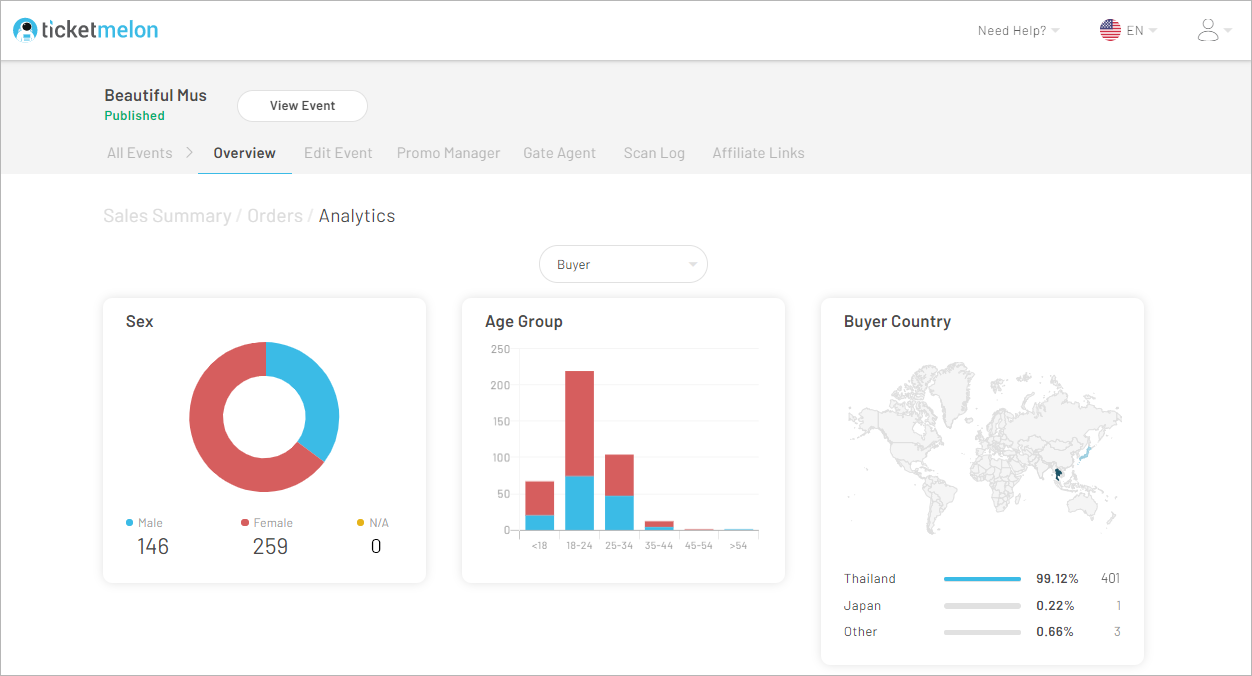Click the Female count 259
Screen dimensions: 1252x676
270,546
